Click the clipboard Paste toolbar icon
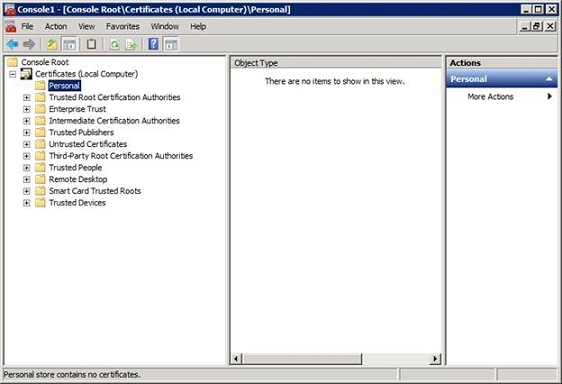Viewport: 562px width, 384px height. (x=91, y=44)
